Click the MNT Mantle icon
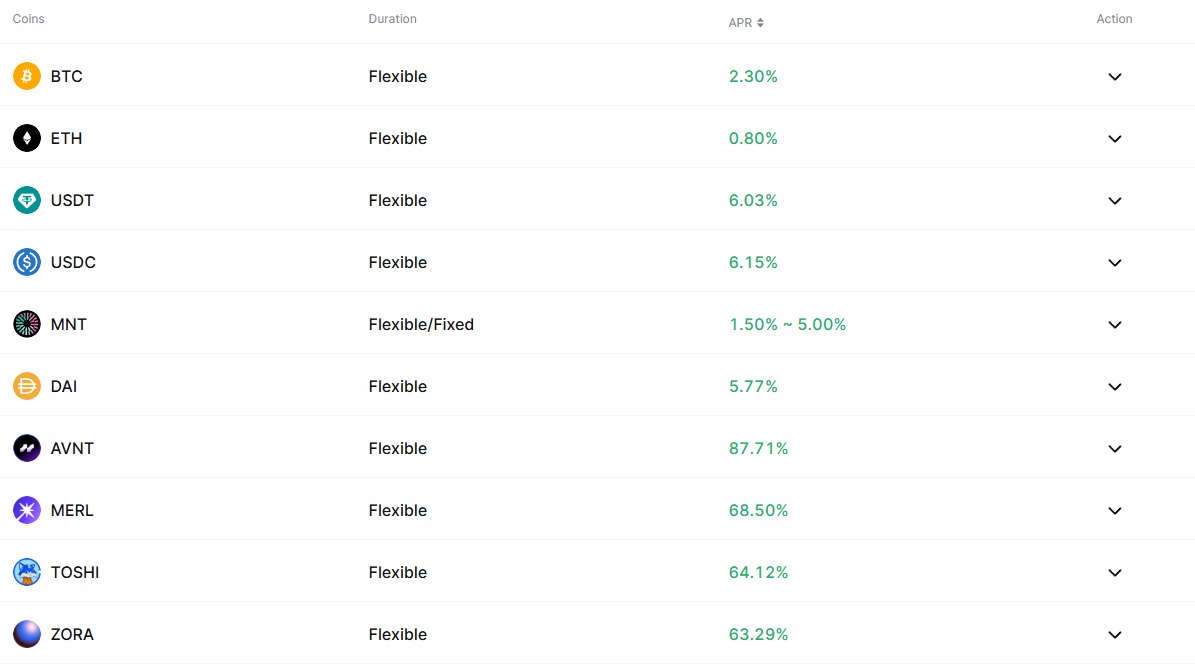Image resolution: width=1195 pixels, height=667 pixels. coord(27,324)
